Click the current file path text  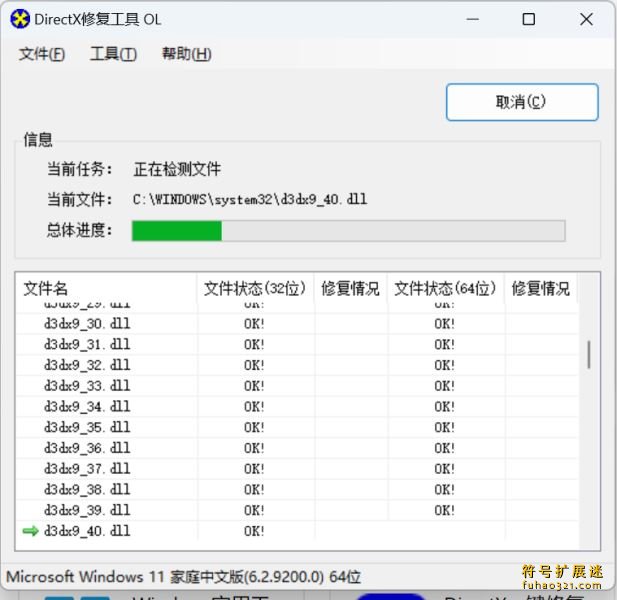point(250,199)
